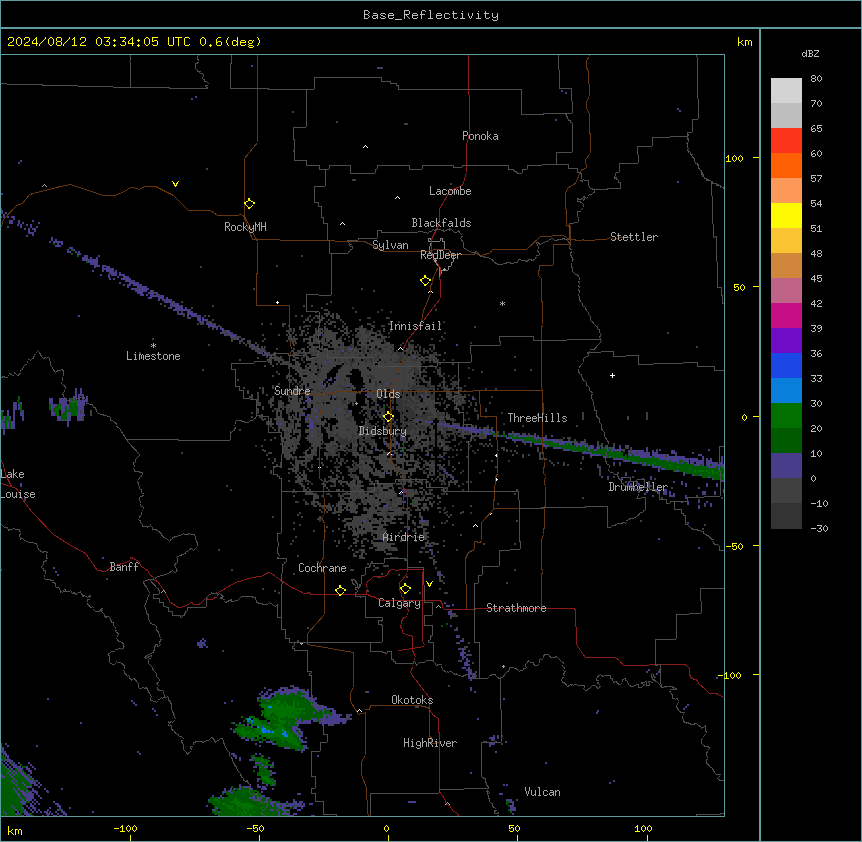Screen dimensions: 862x842
Task: Click the Didsbury city label
Action: point(383,431)
